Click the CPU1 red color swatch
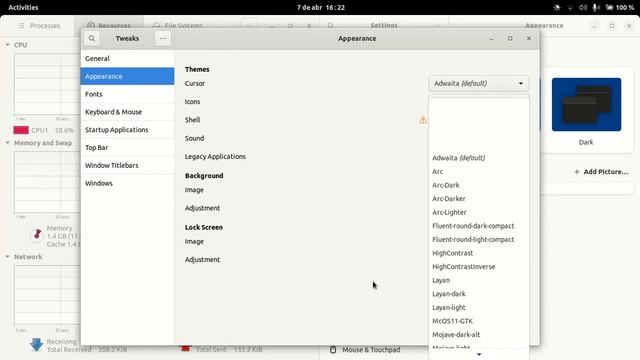This screenshot has height=360, width=640. click(21, 130)
